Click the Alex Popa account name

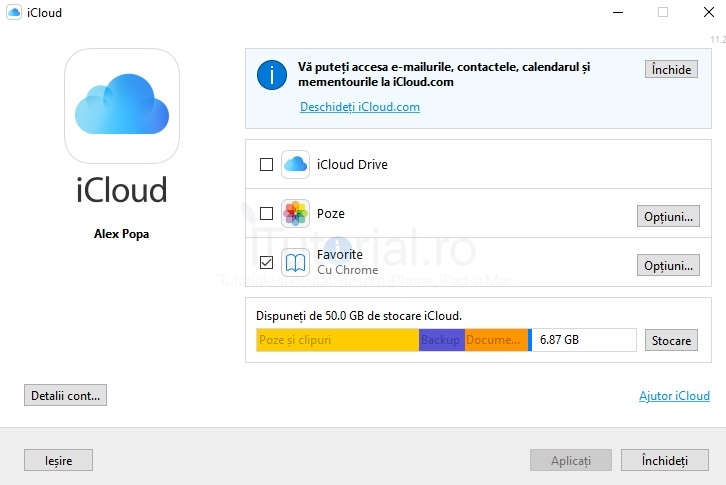[122, 234]
